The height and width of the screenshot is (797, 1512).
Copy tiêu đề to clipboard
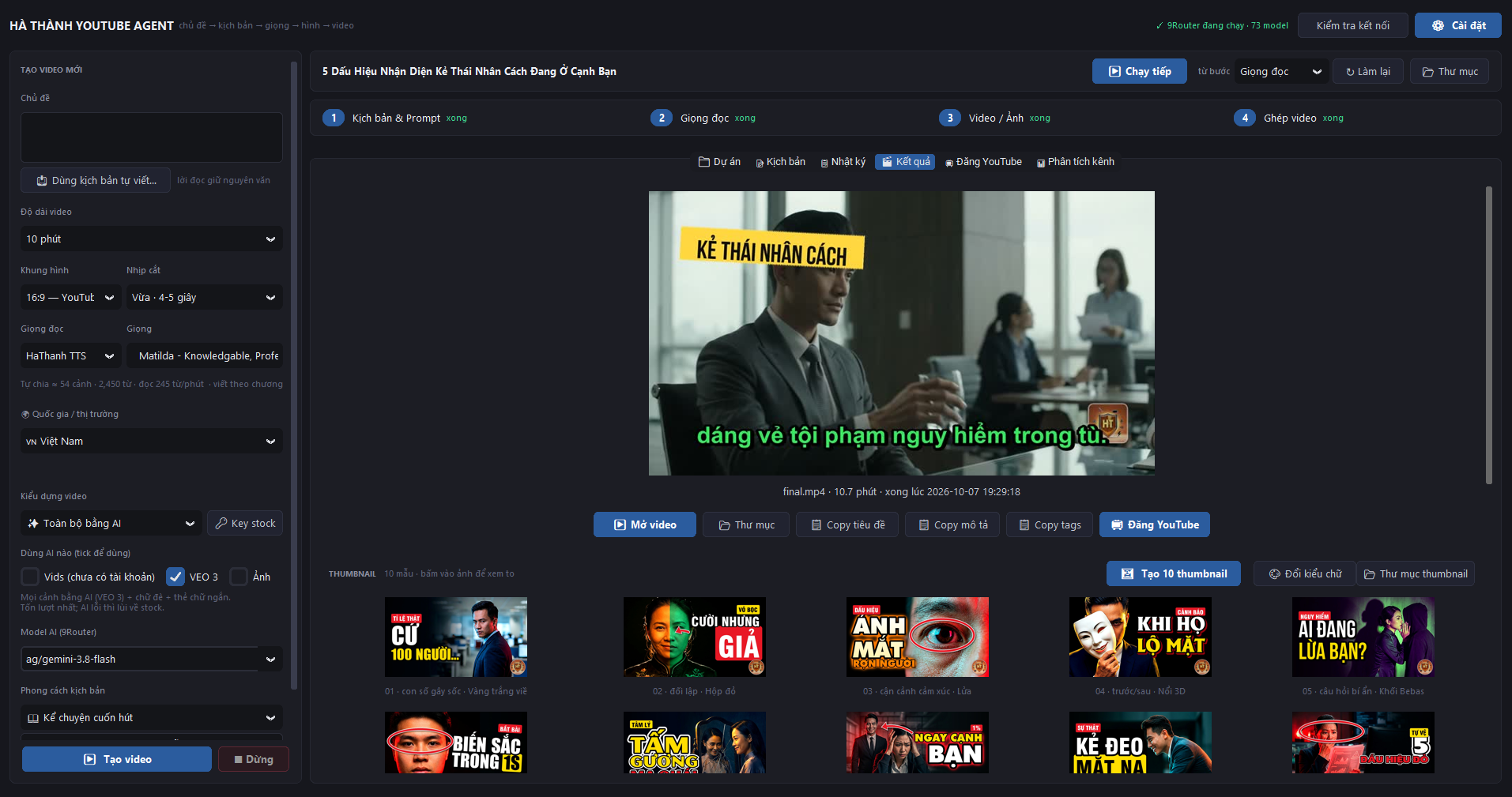(847, 524)
